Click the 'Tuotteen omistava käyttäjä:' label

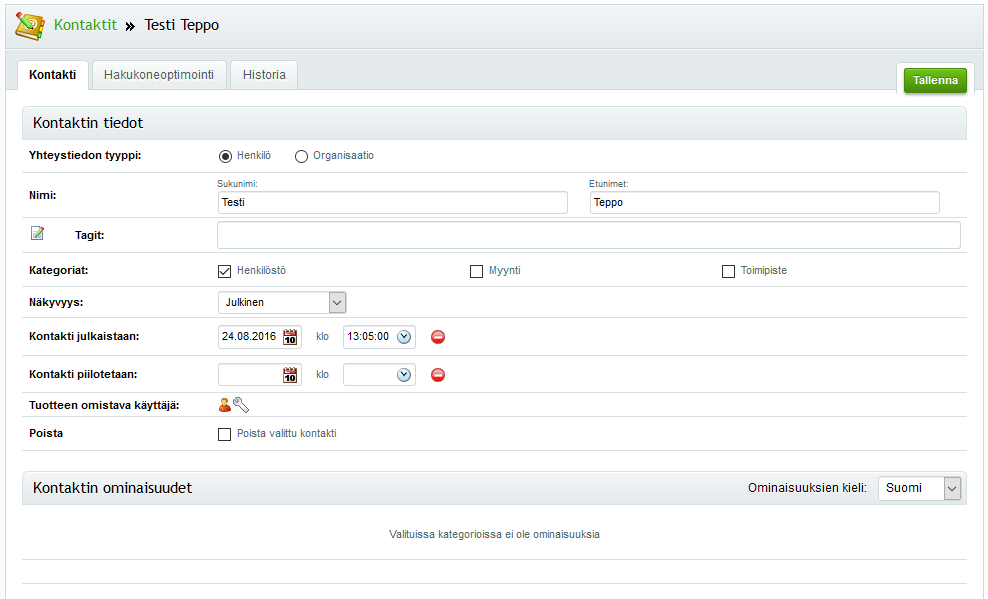point(104,405)
